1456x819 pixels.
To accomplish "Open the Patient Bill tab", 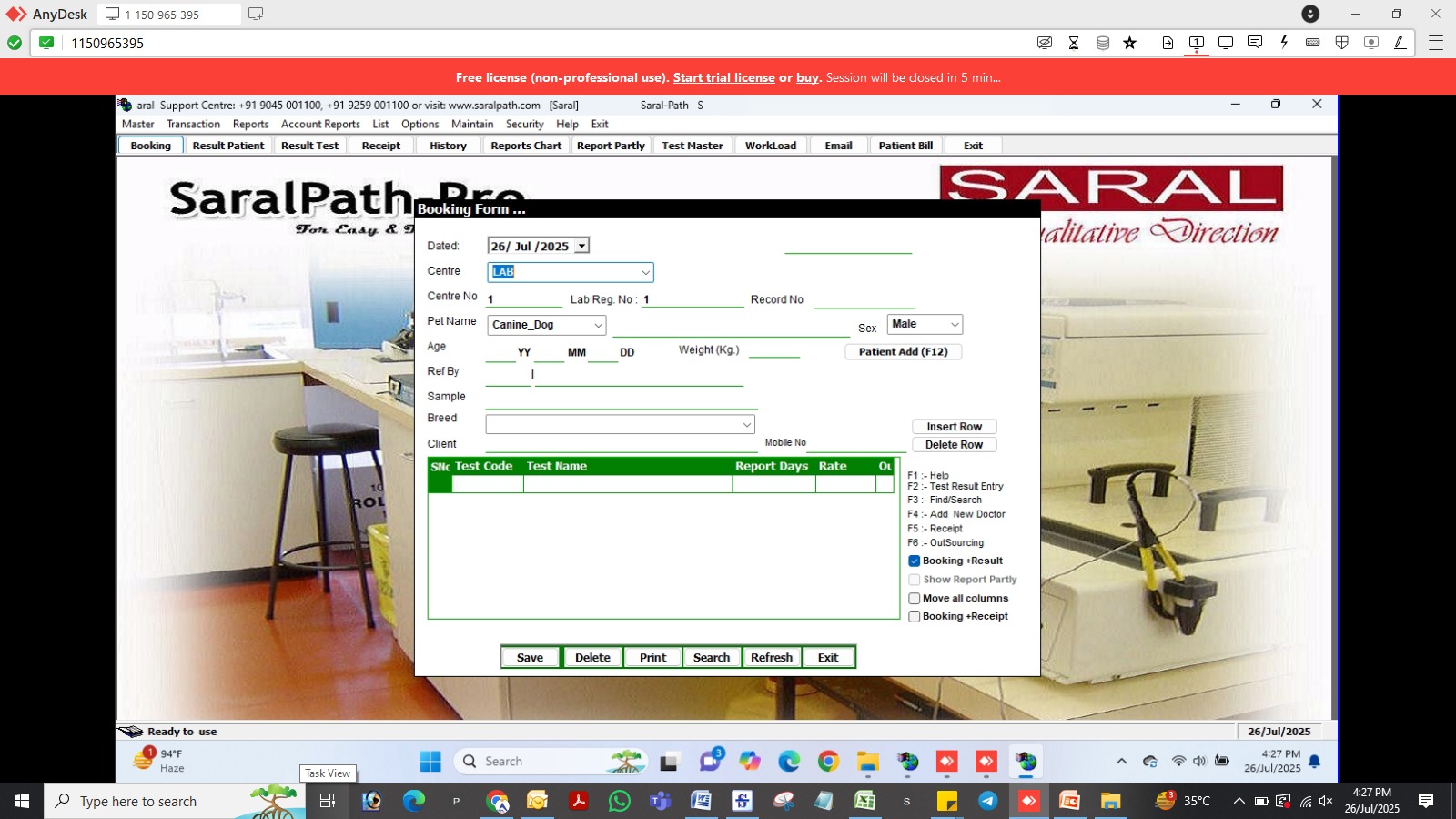I will 905,146.
